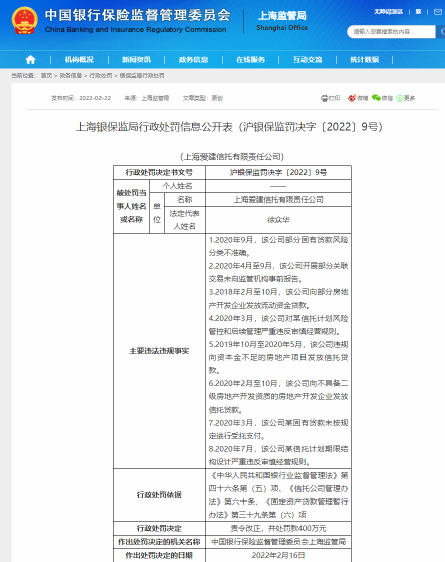Share article via the Weibo icon
This screenshot has height=562, width=445.
(x=352, y=98)
